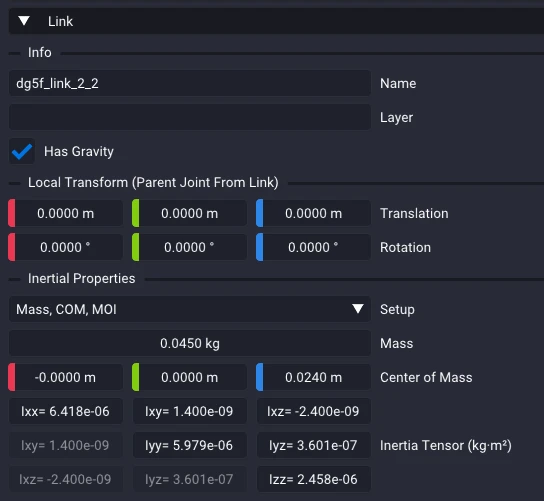Viewport: 544px width, 501px height.
Task: Click the Inertia Tensor (kg·m²) label
Action: tap(446, 445)
